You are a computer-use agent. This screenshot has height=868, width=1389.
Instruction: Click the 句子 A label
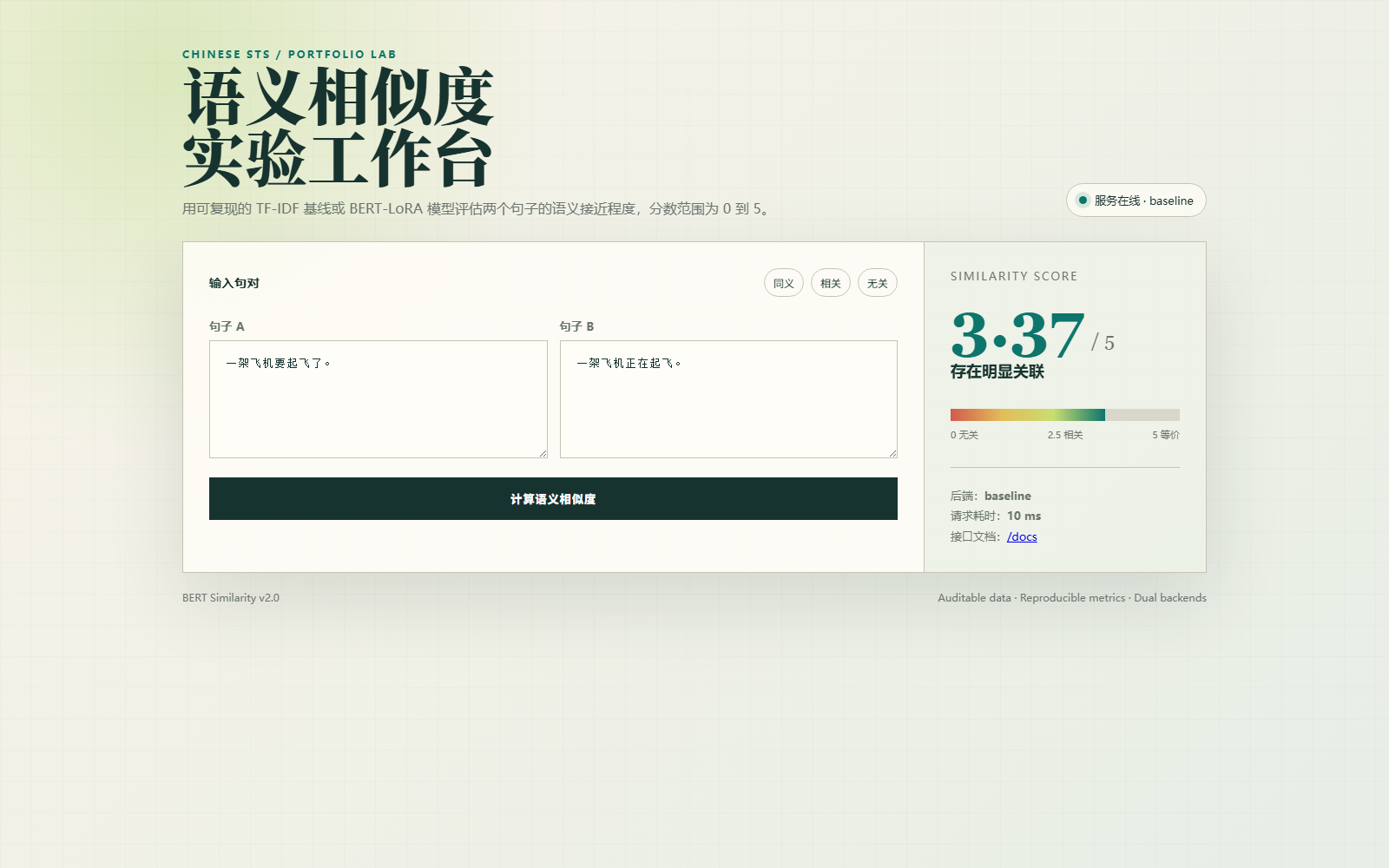(227, 326)
